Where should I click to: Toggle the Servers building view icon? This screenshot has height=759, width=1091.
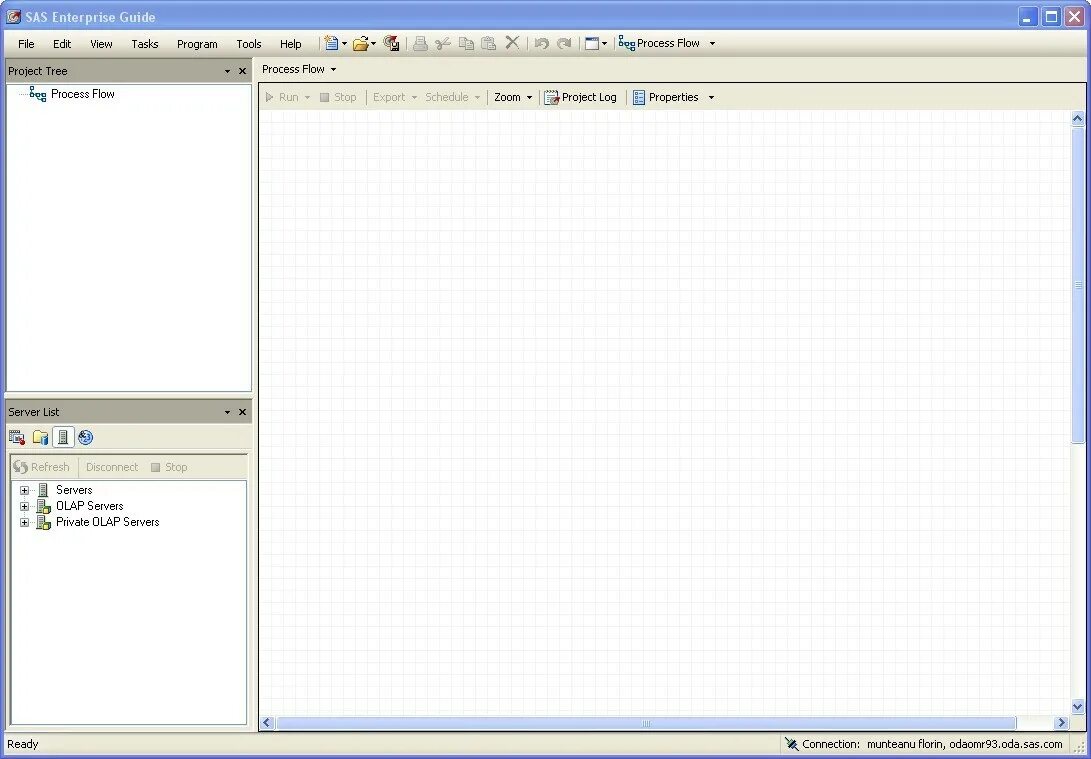pyautogui.click(x=63, y=437)
